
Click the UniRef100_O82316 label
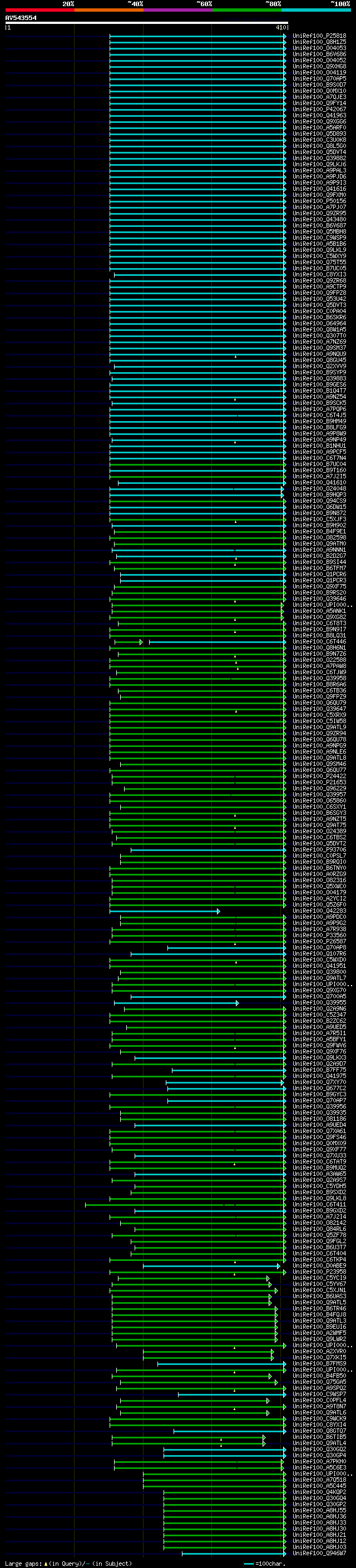319,880
